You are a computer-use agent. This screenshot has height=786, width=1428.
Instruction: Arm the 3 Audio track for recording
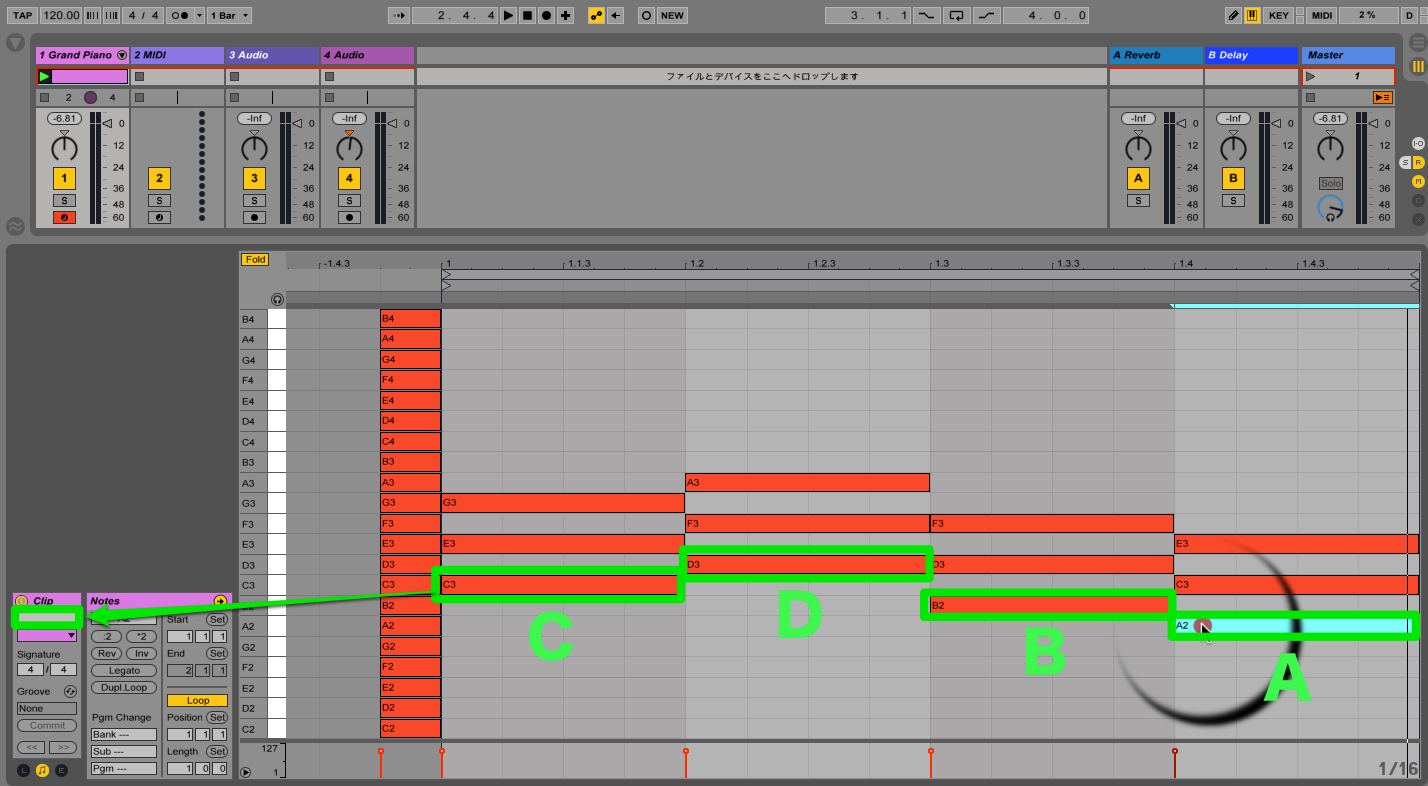tap(254, 217)
